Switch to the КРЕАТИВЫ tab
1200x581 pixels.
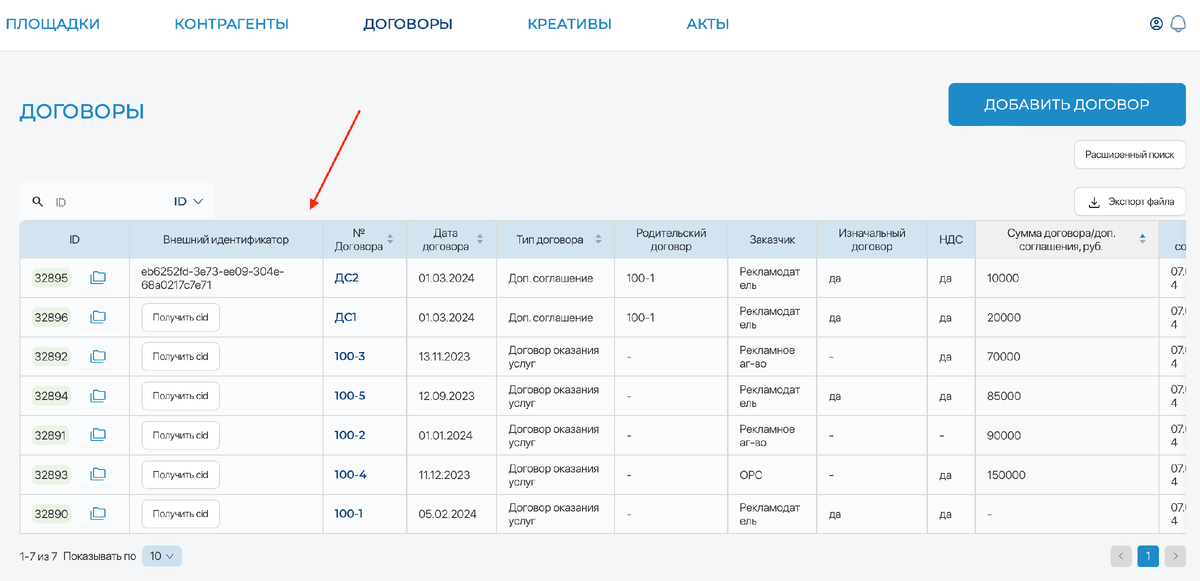click(x=569, y=24)
